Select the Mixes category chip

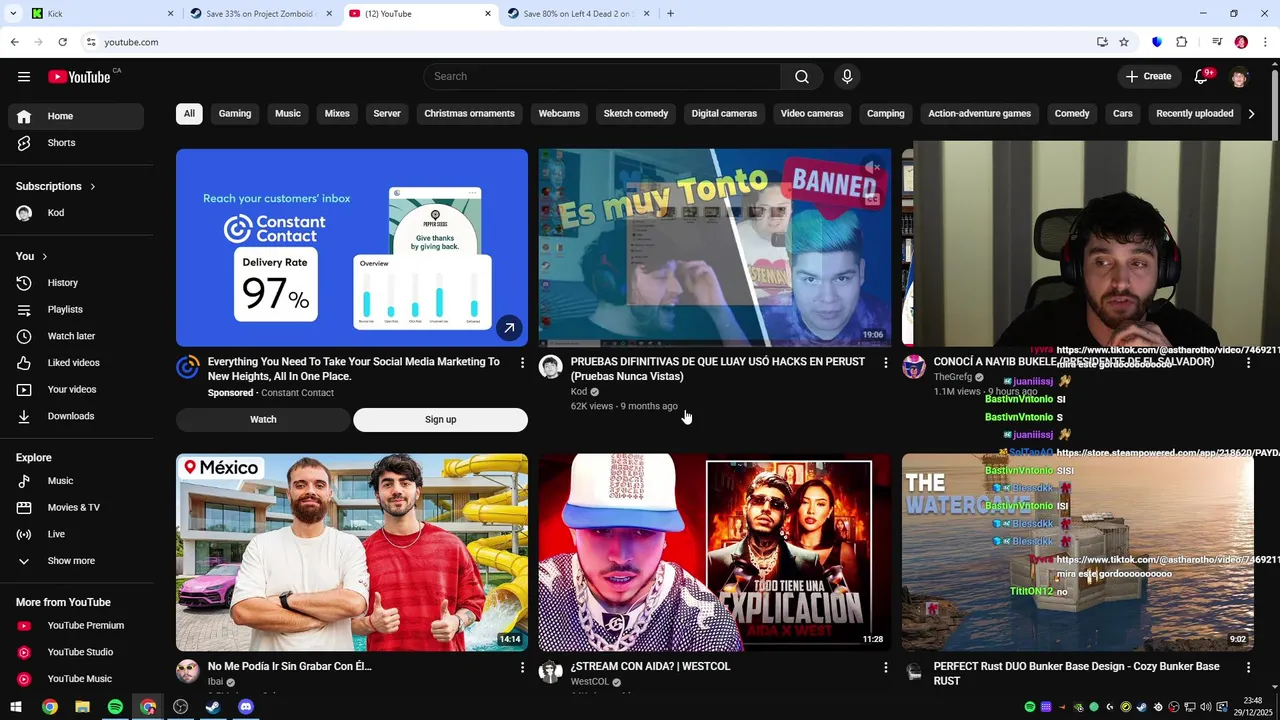pyautogui.click(x=337, y=114)
